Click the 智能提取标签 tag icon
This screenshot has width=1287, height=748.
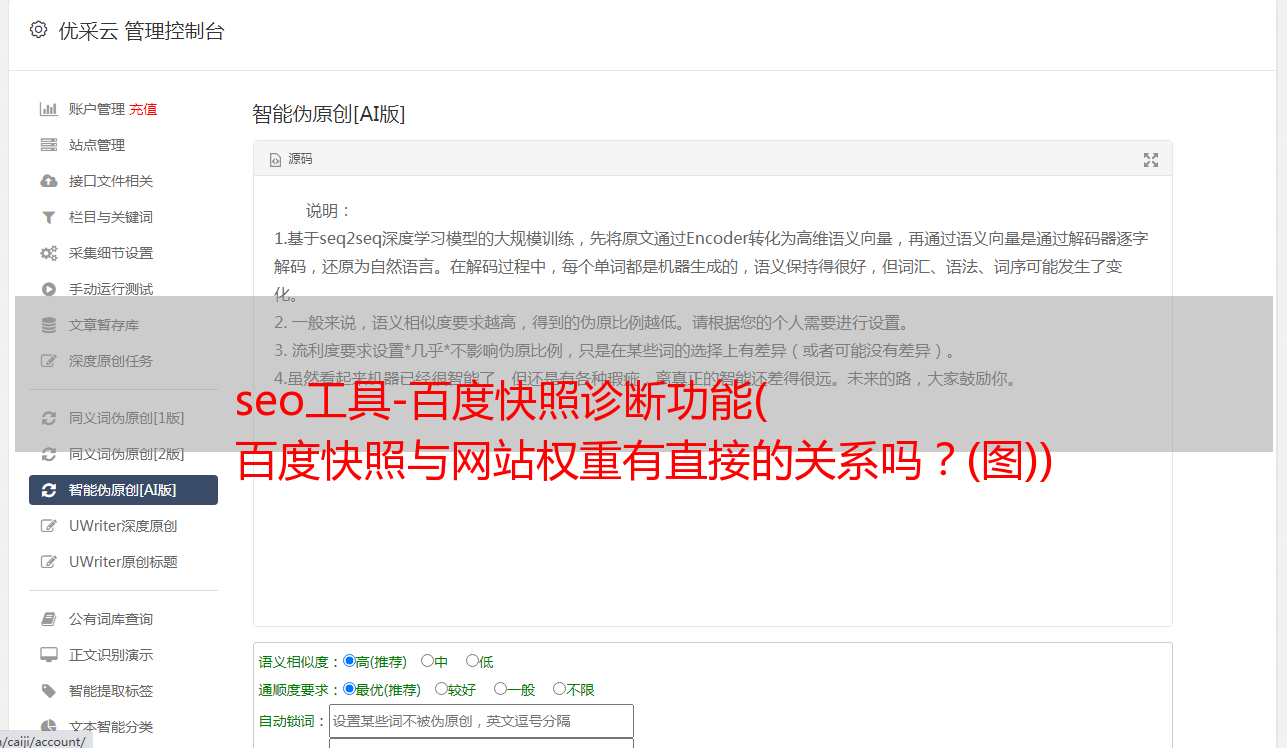[x=48, y=691]
